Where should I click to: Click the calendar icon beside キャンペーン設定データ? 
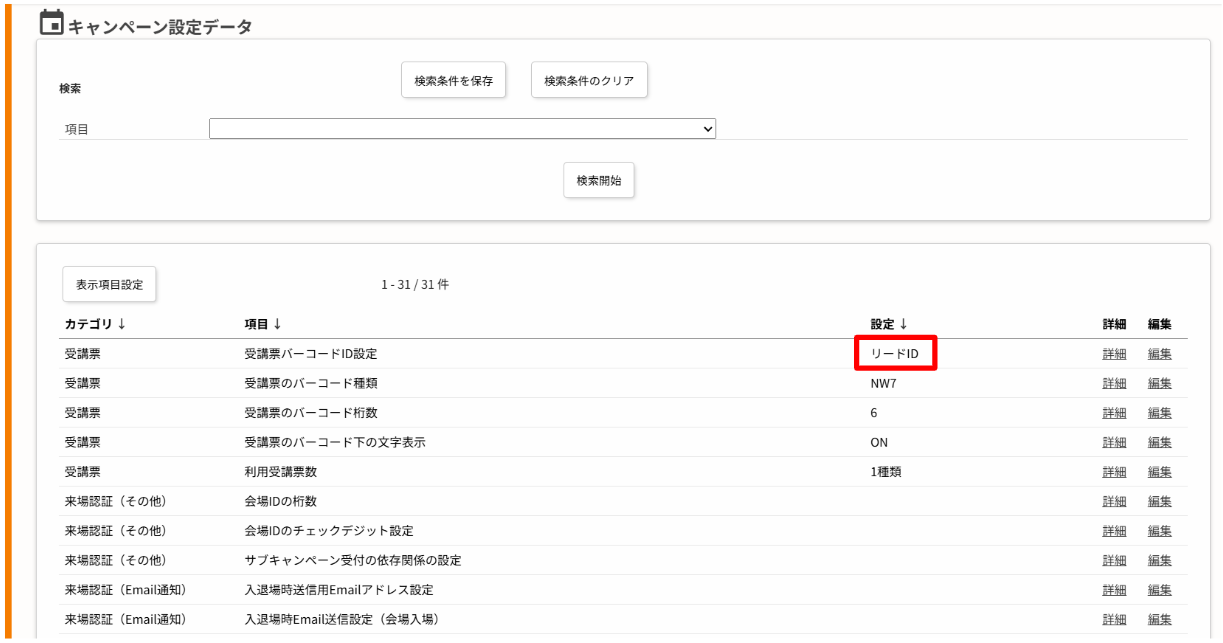[x=51, y=22]
